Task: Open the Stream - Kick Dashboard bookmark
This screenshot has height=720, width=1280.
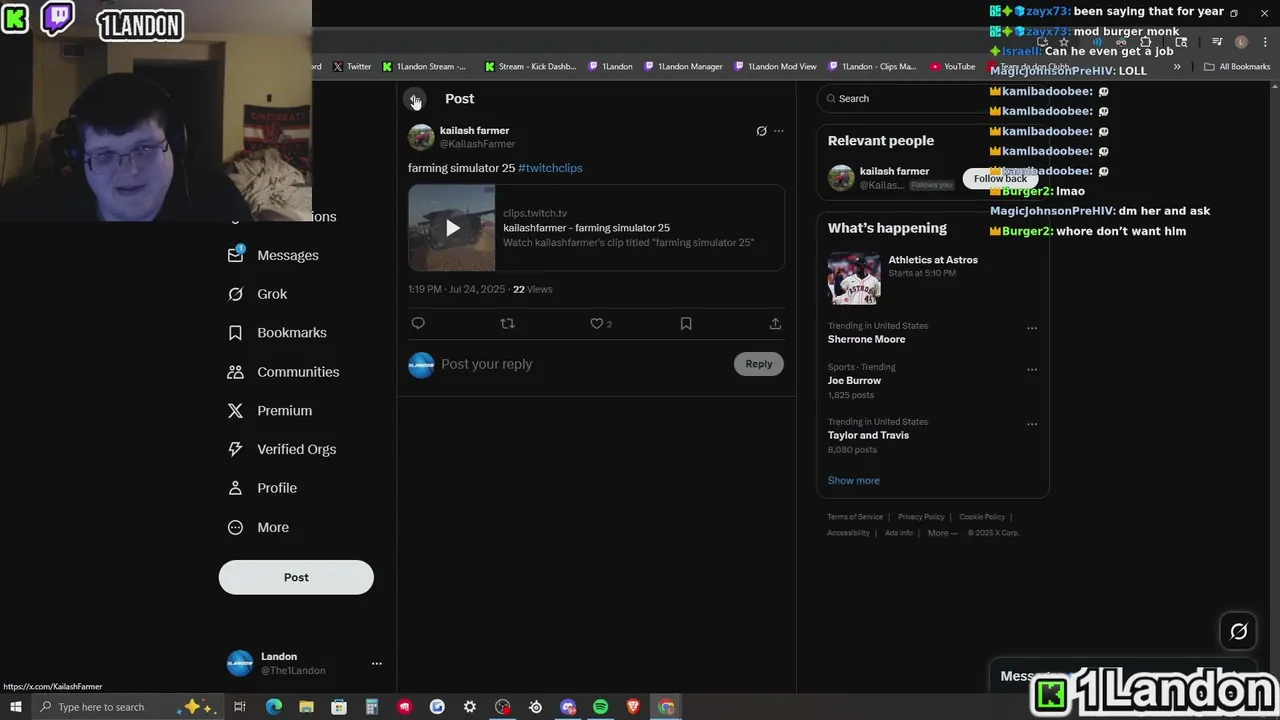Action: pyautogui.click(x=530, y=67)
